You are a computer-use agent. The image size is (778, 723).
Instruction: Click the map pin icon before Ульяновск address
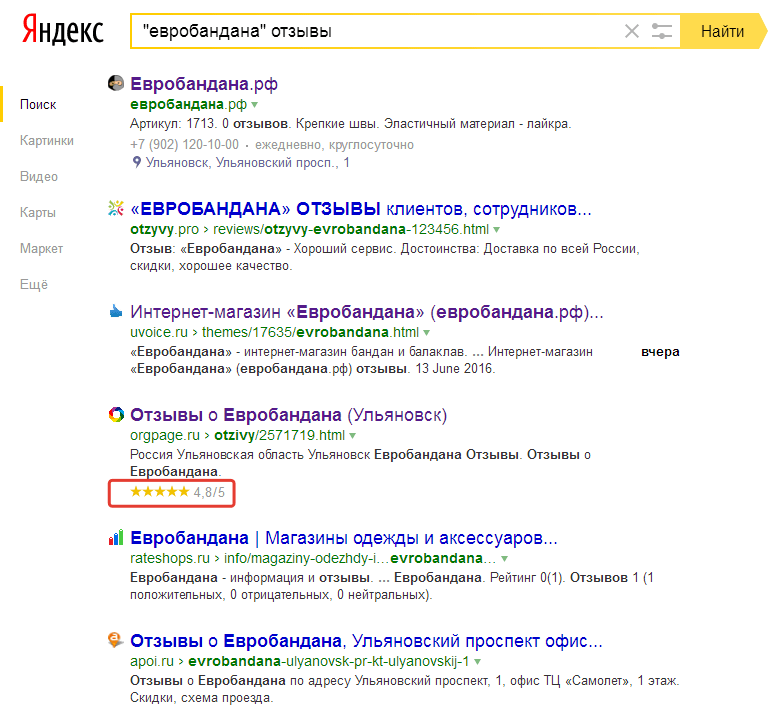point(137,162)
